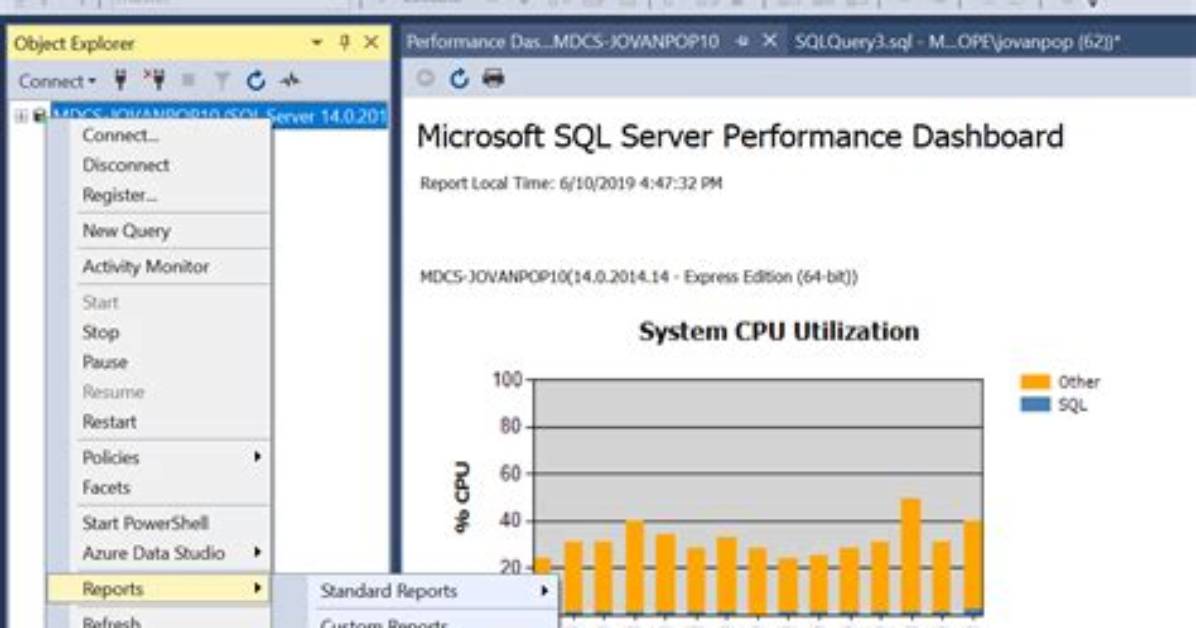This screenshot has width=1196, height=628.
Task: Open Activity Monitor via the pulse icon
Action: tap(290, 80)
